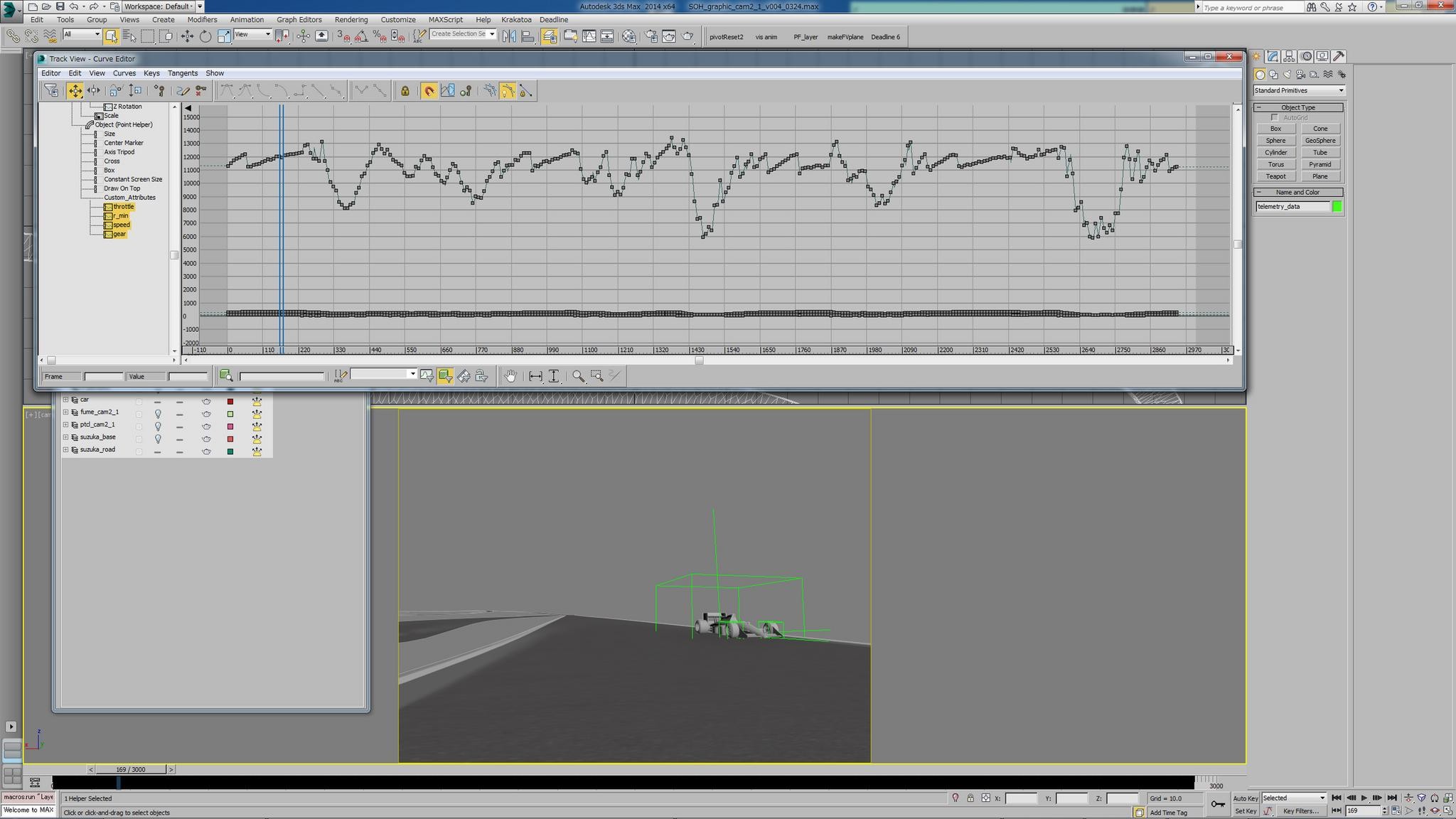
Task: Open the Keys menu in Curve Editor
Action: coord(151,73)
